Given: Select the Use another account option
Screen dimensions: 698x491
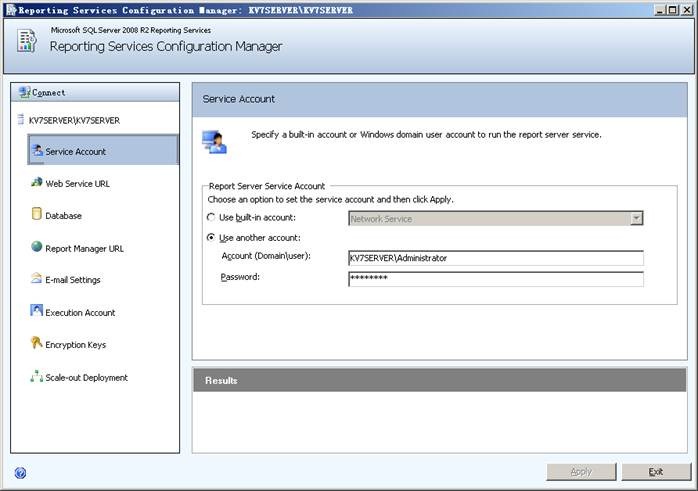Looking at the screenshot, I should pos(211,238).
